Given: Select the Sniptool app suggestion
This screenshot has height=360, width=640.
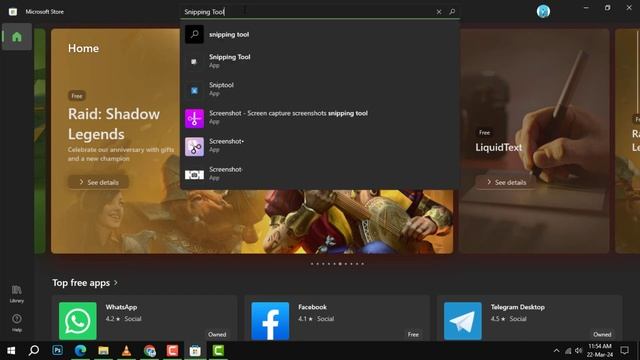Looking at the screenshot, I should click(320, 89).
